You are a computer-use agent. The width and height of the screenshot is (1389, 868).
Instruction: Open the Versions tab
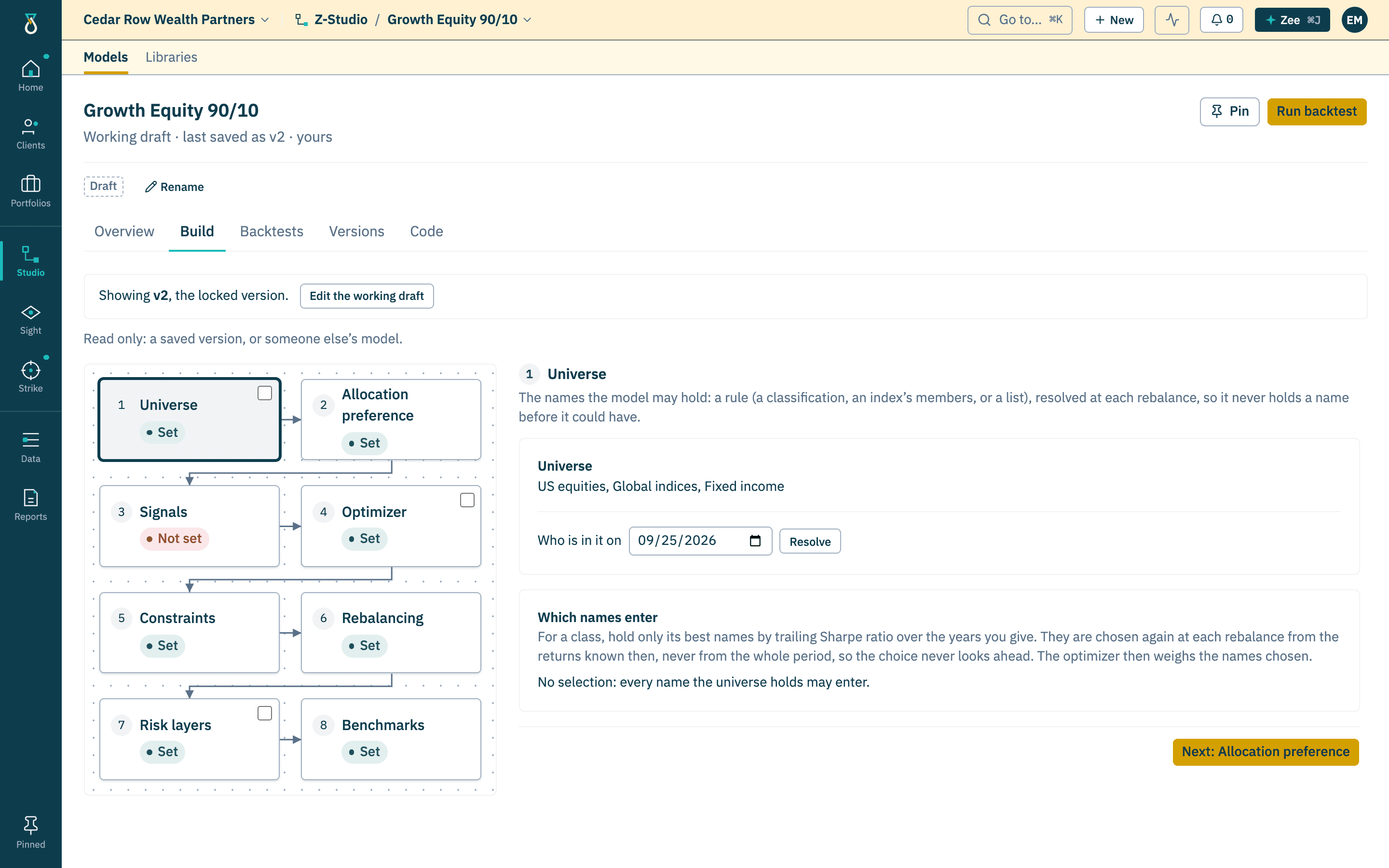[x=356, y=231]
